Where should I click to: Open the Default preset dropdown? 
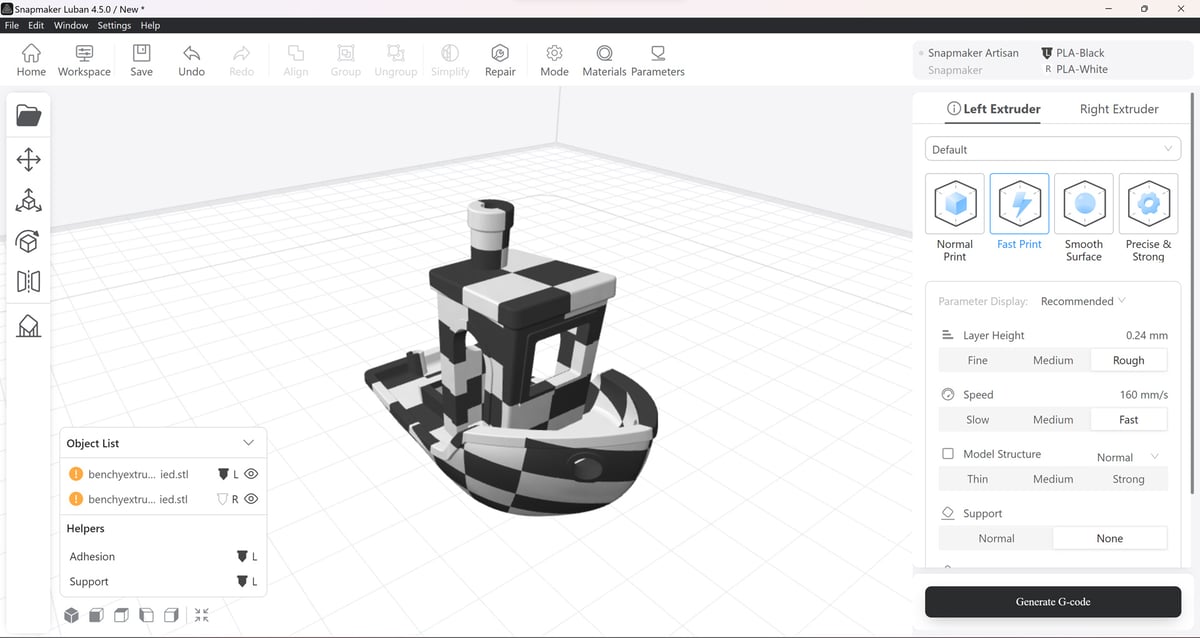pos(1053,149)
